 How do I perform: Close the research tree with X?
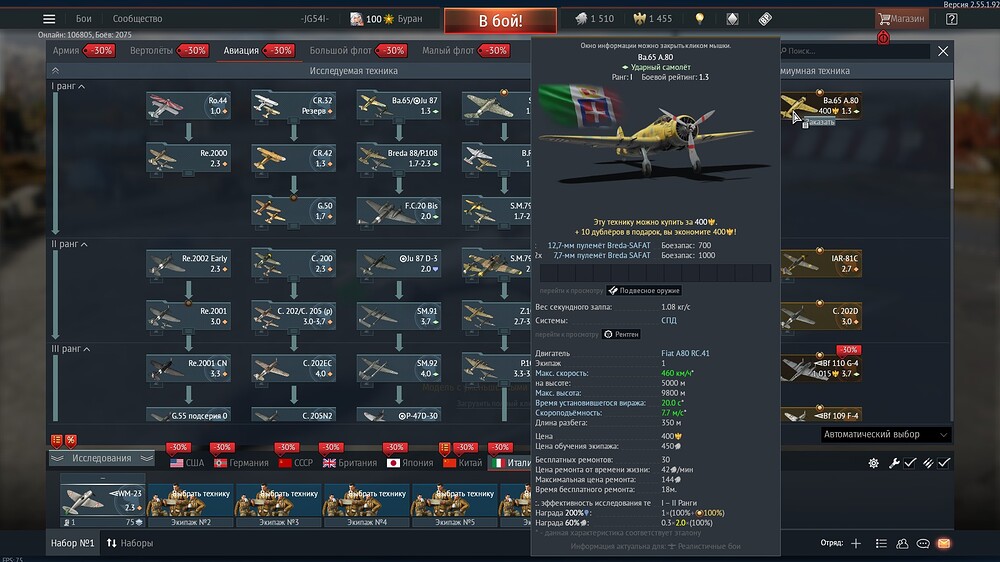point(943,51)
